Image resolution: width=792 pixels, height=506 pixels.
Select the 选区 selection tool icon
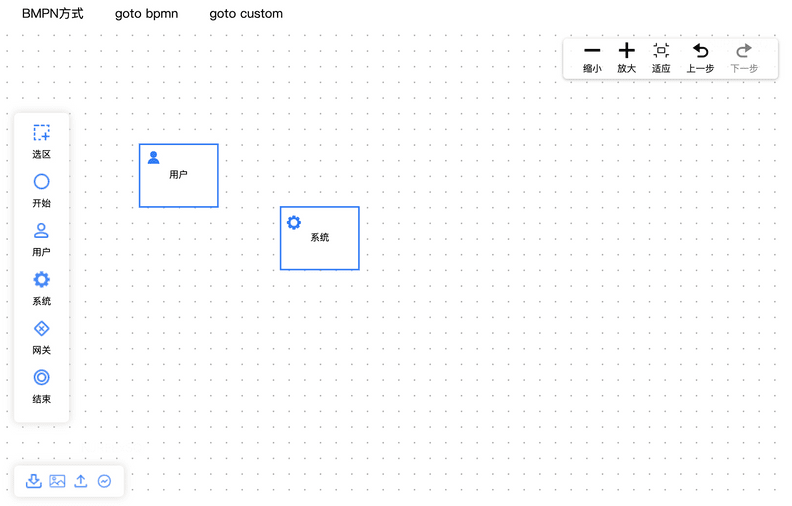(x=41, y=133)
